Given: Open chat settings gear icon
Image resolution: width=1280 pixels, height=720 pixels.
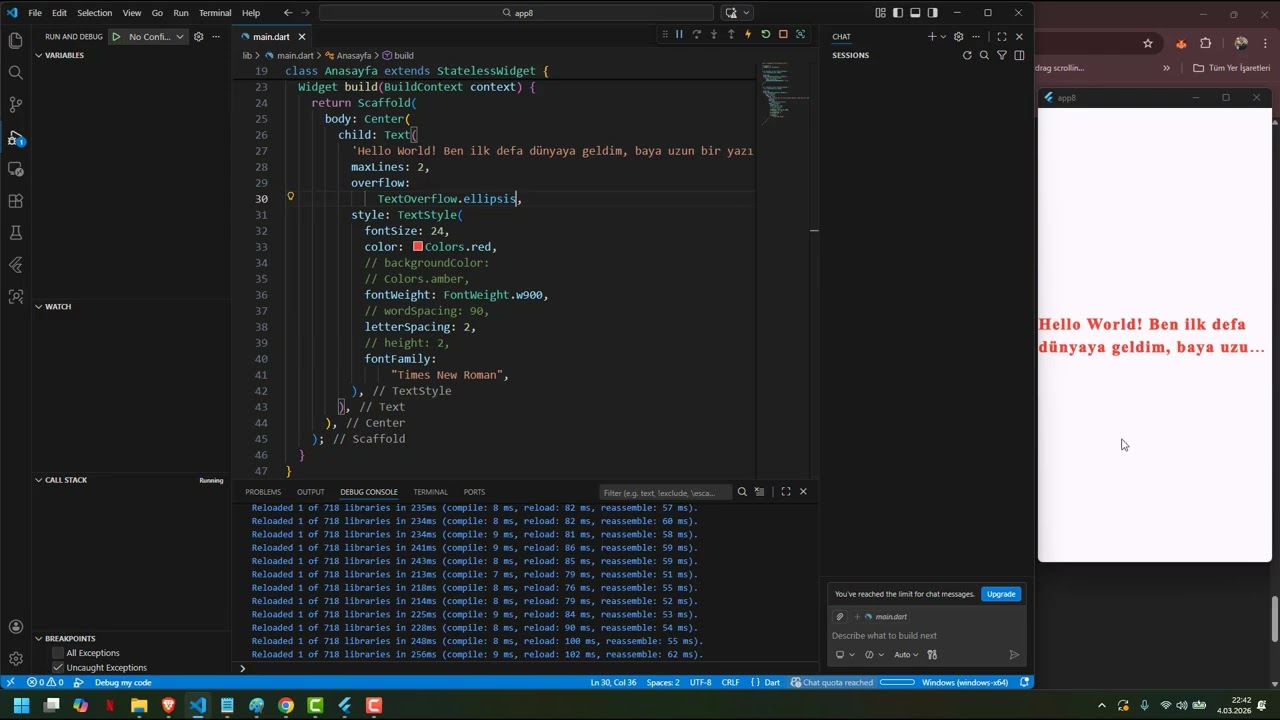Looking at the screenshot, I should click(958, 37).
